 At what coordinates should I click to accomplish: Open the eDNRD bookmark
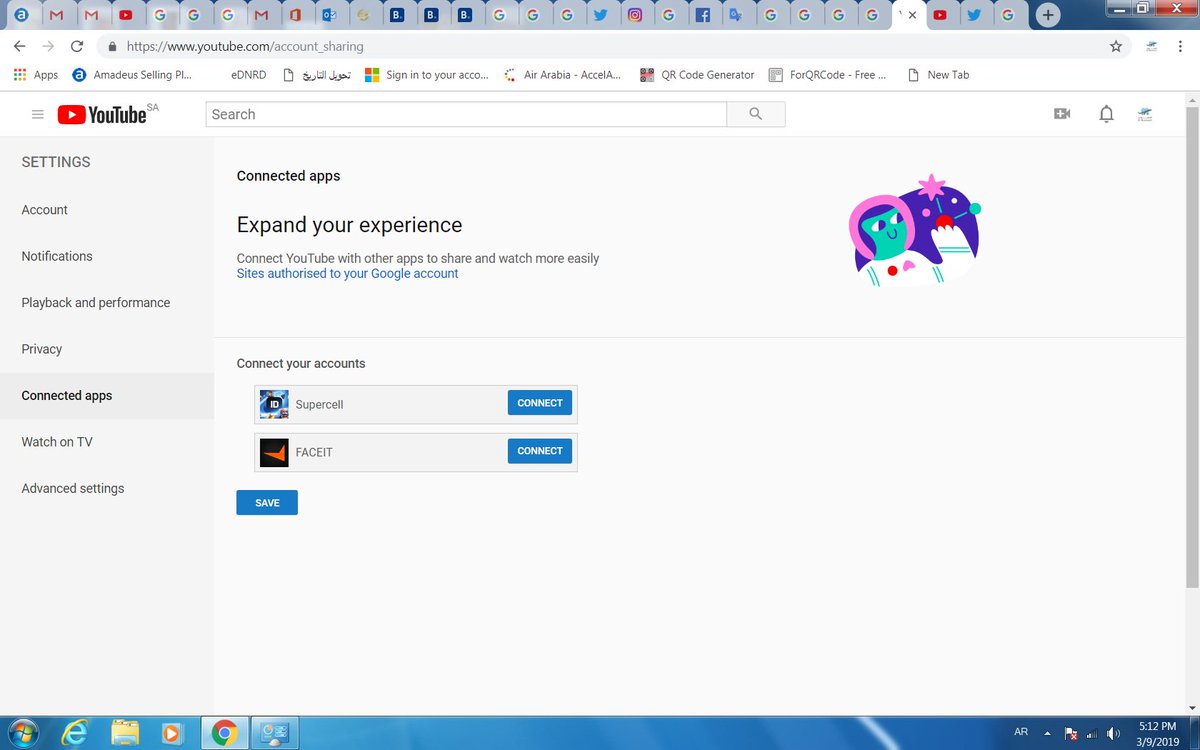247,74
